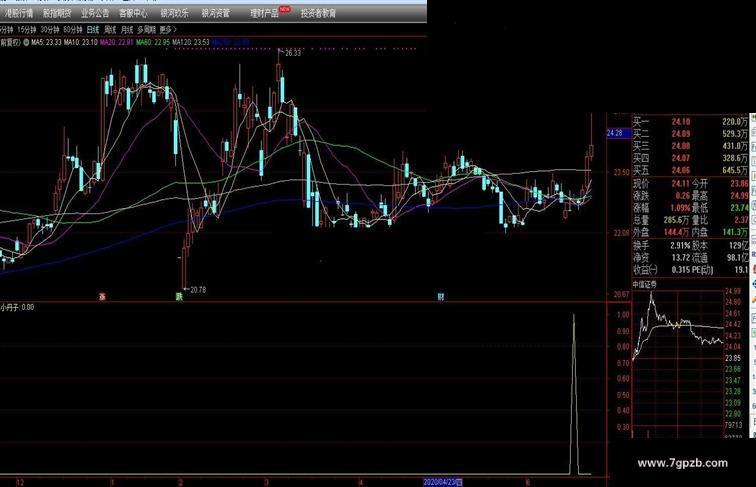Open the 客服中心 menu item
The height and width of the screenshot is (487, 756).
(133, 13)
